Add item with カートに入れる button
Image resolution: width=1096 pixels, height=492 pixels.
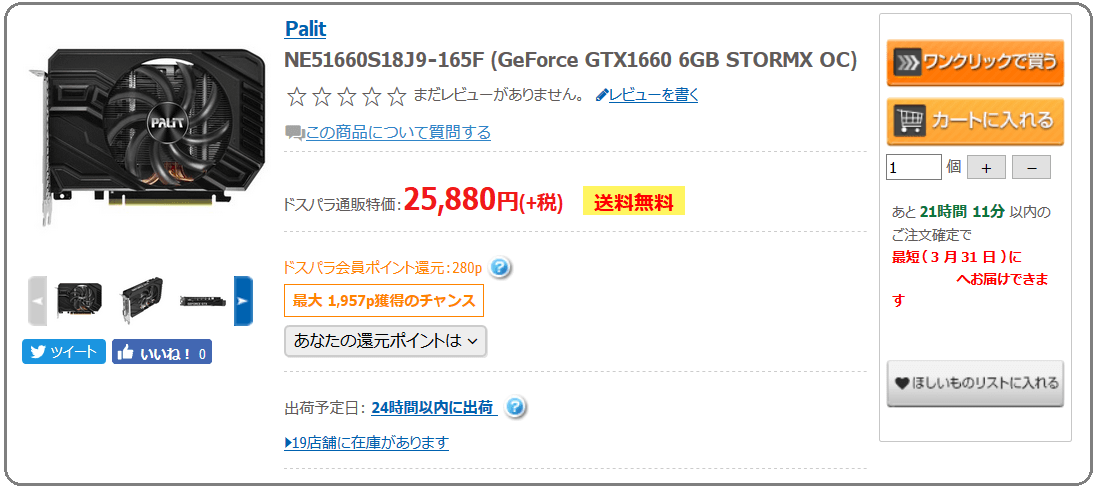[x=975, y=121]
